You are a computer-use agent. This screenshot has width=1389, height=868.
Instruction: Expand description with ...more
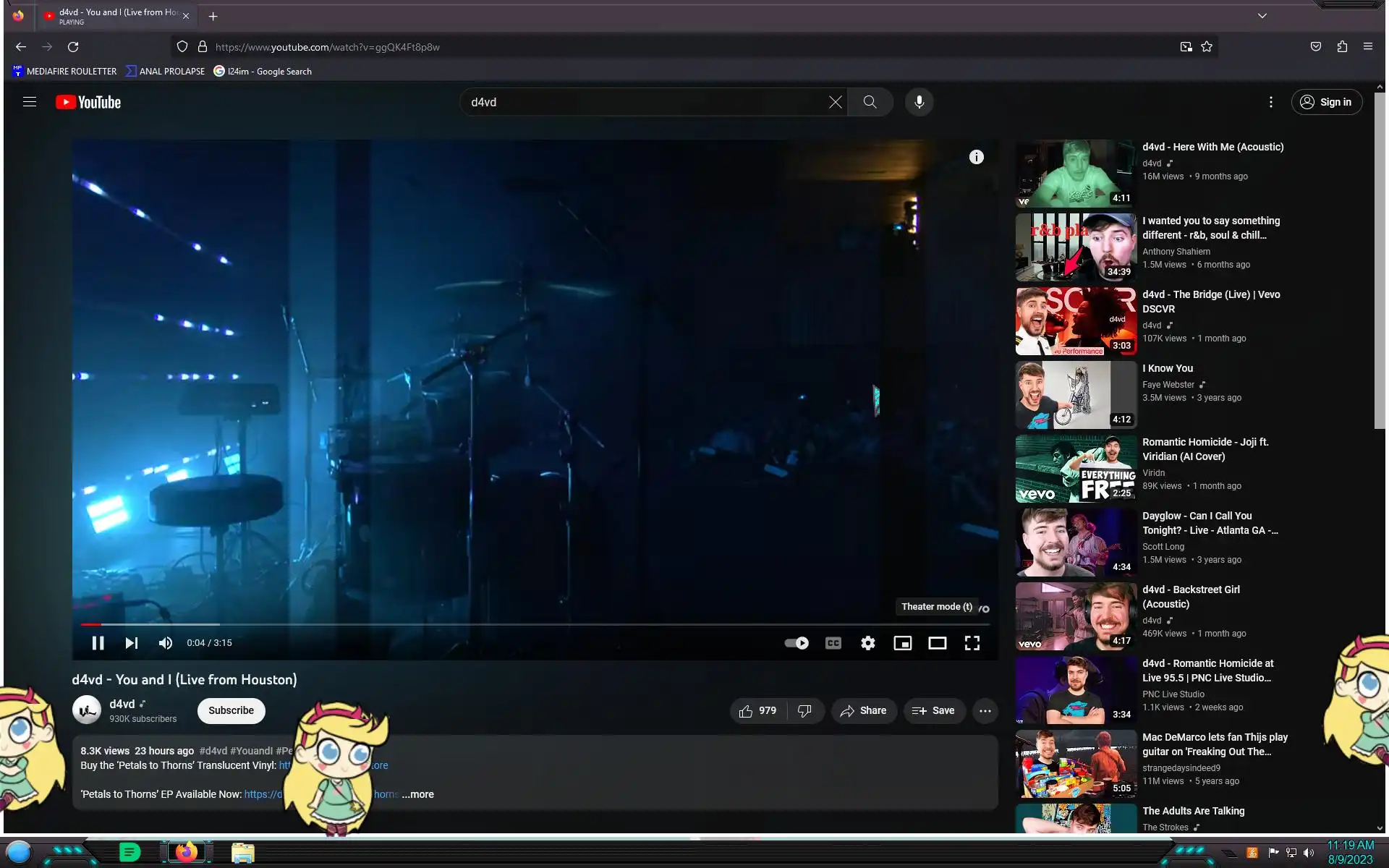pyautogui.click(x=418, y=794)
